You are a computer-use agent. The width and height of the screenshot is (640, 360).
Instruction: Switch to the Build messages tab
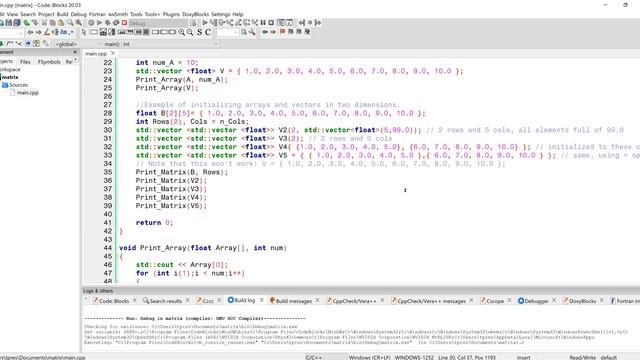293,301
